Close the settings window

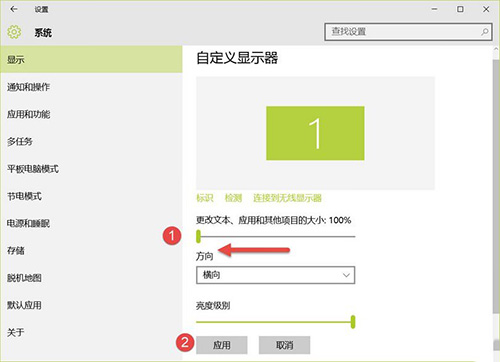[486, 9]
